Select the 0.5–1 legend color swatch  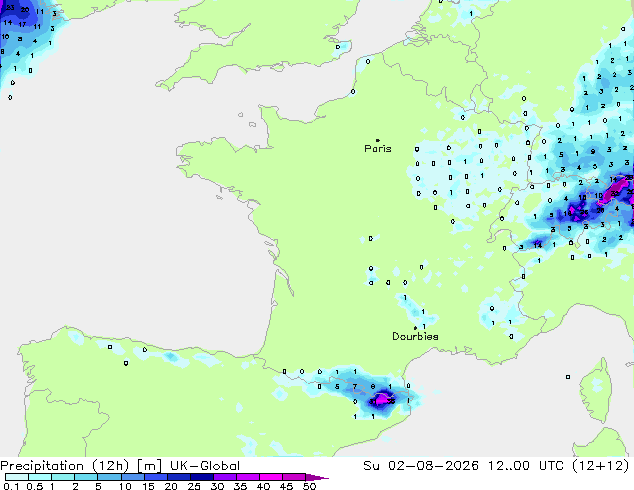click(x=40, y=477)
